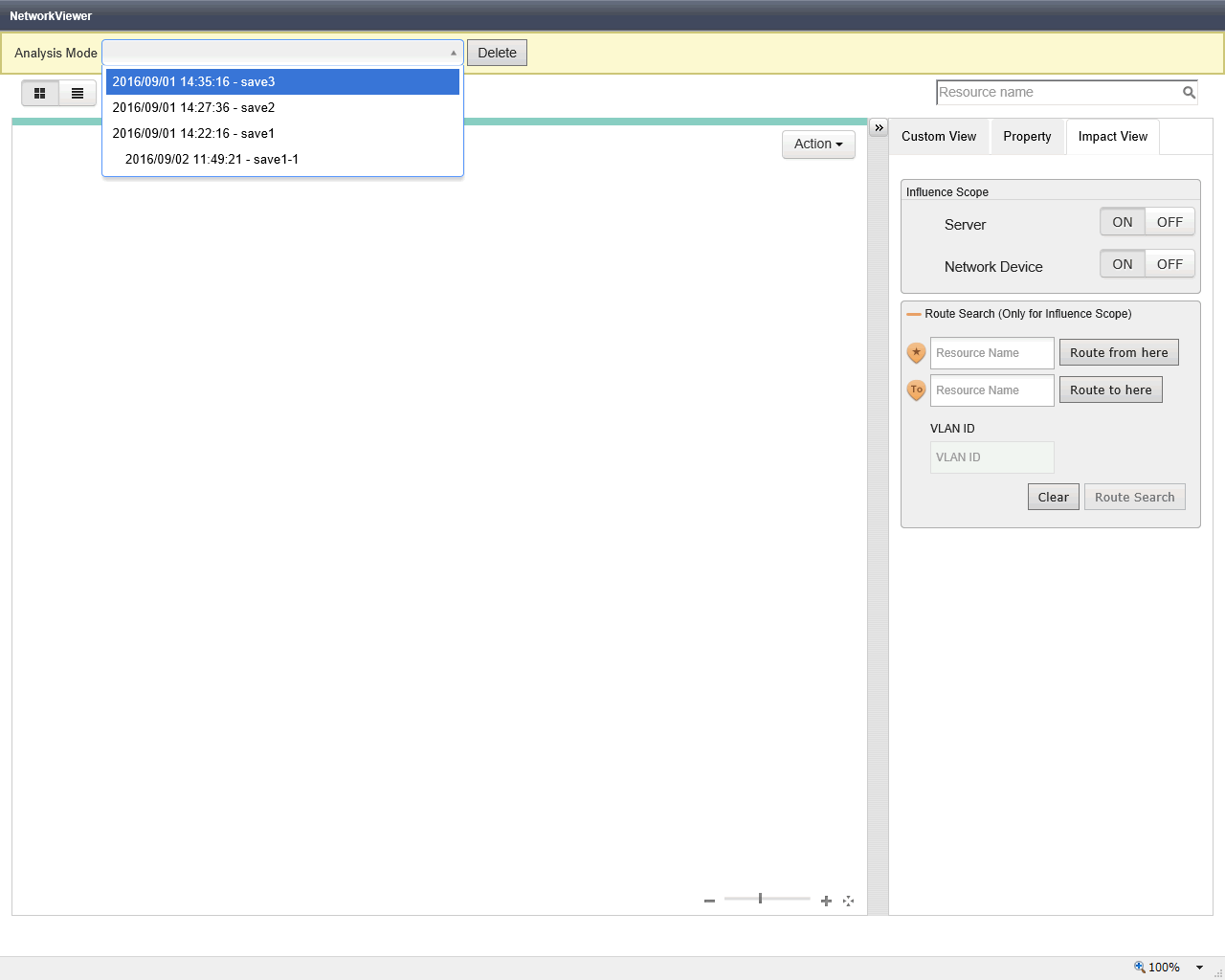This screenshot has width=1225, height=980.
Task: Open the Action dropdown menu
Action: (x=818, y=144)
